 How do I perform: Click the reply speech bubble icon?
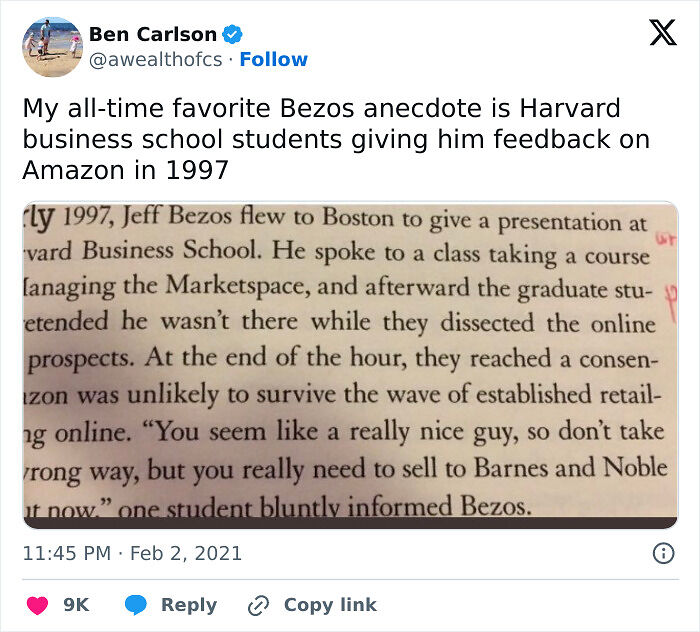point(137,605)
